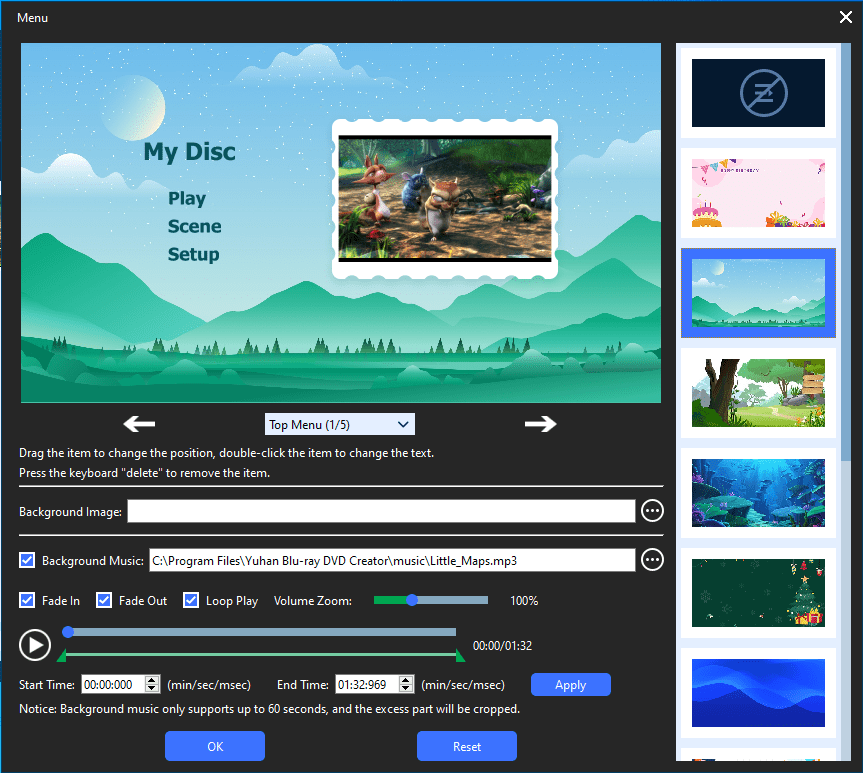Click the Start Time input field
863x773 pixels.
(114, 684)
